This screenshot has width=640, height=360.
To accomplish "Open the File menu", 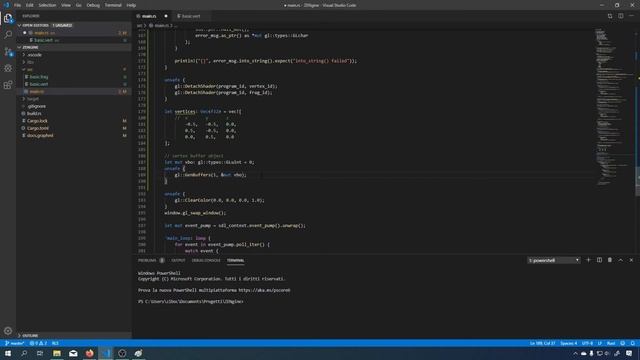I will point(17,5).
